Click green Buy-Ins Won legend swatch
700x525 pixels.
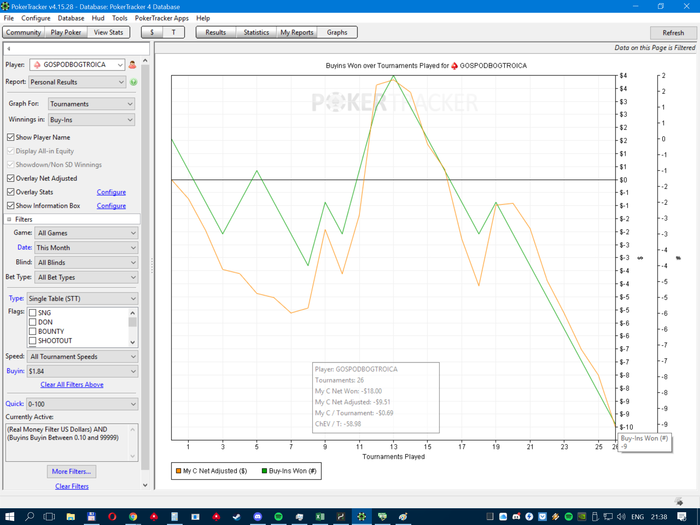coord(264,471)
